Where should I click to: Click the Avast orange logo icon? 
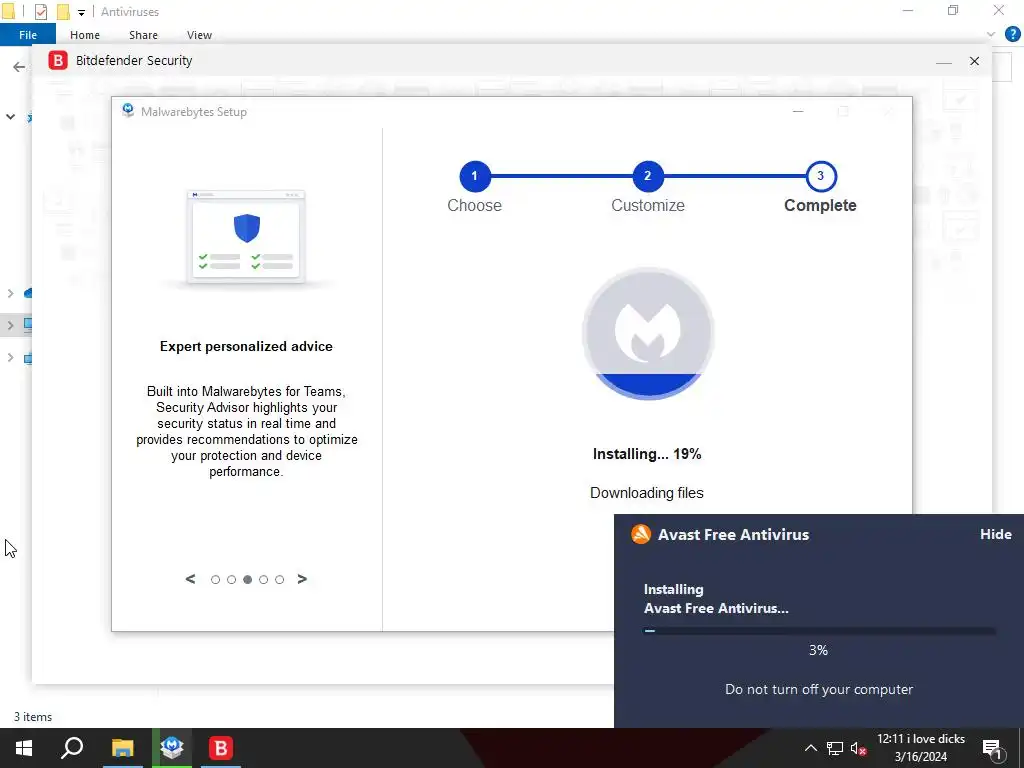coord(641,534)
